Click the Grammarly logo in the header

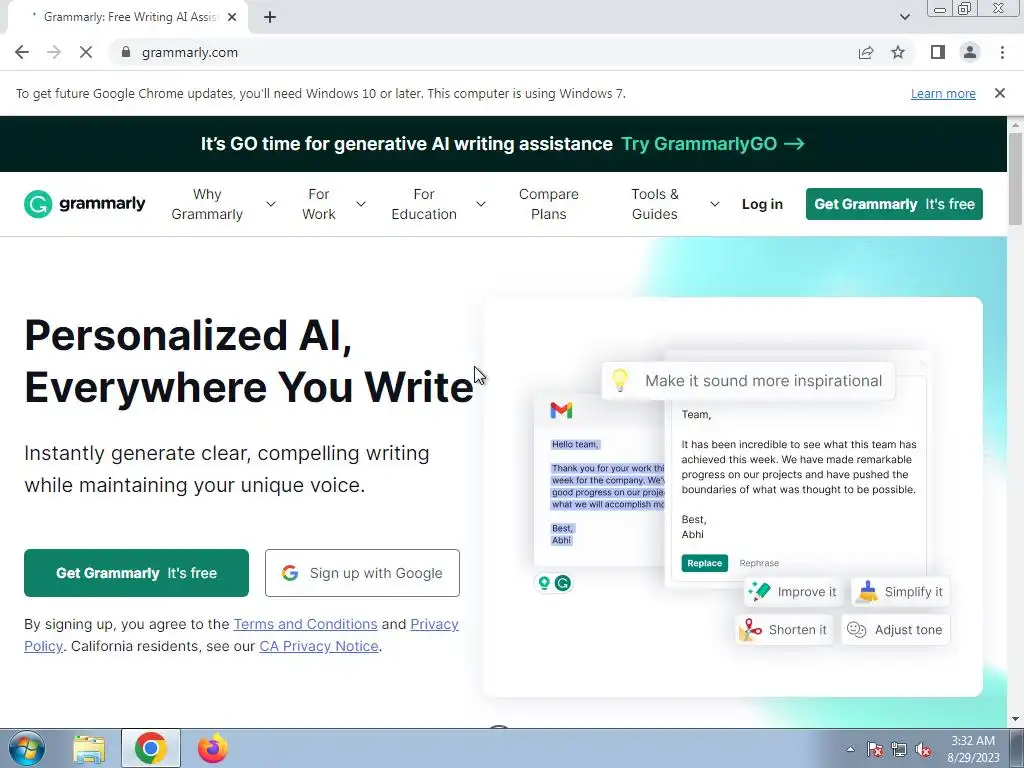click(85, 204)
